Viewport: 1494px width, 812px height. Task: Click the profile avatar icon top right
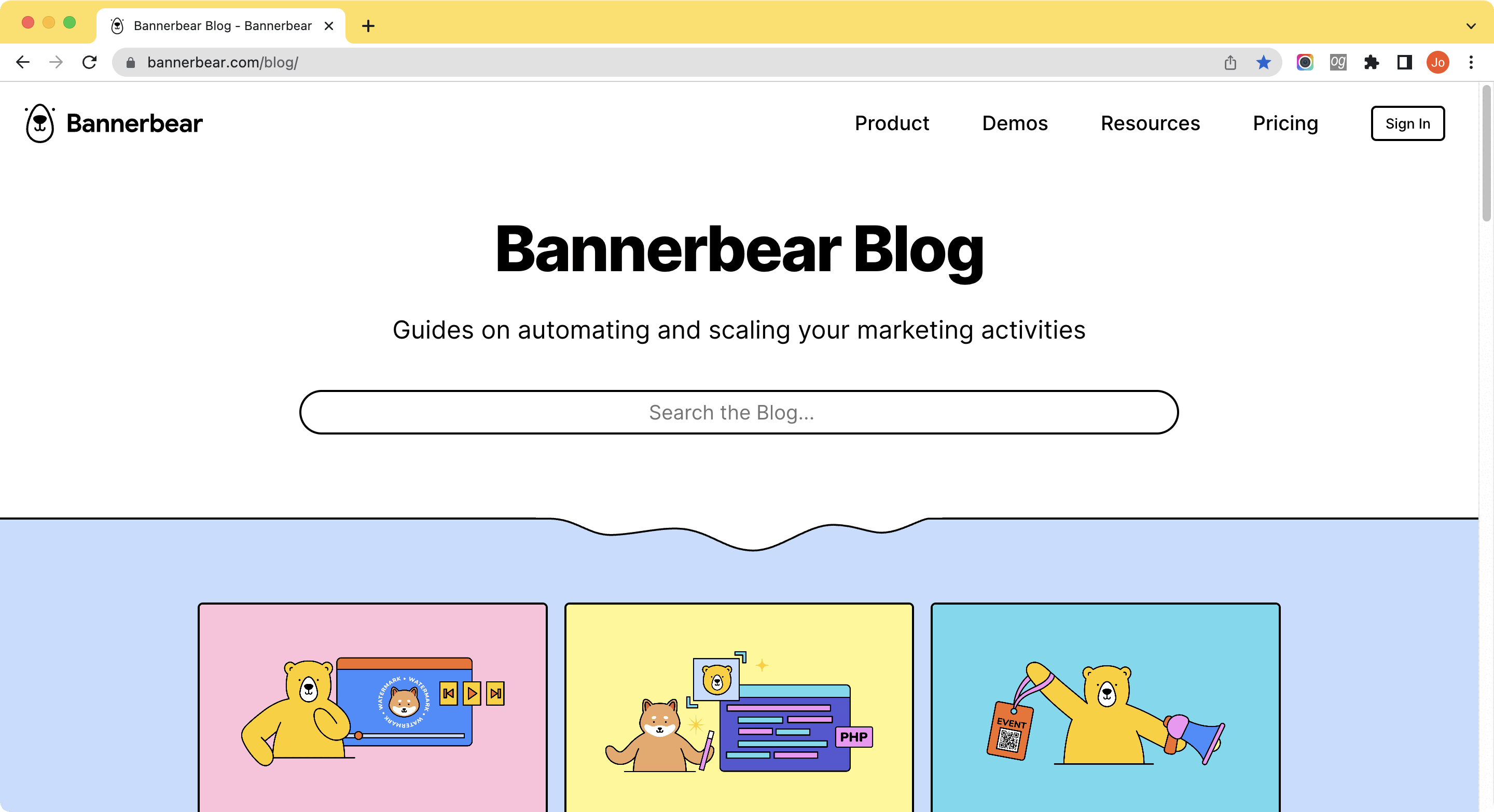(x=1437, y=62)
